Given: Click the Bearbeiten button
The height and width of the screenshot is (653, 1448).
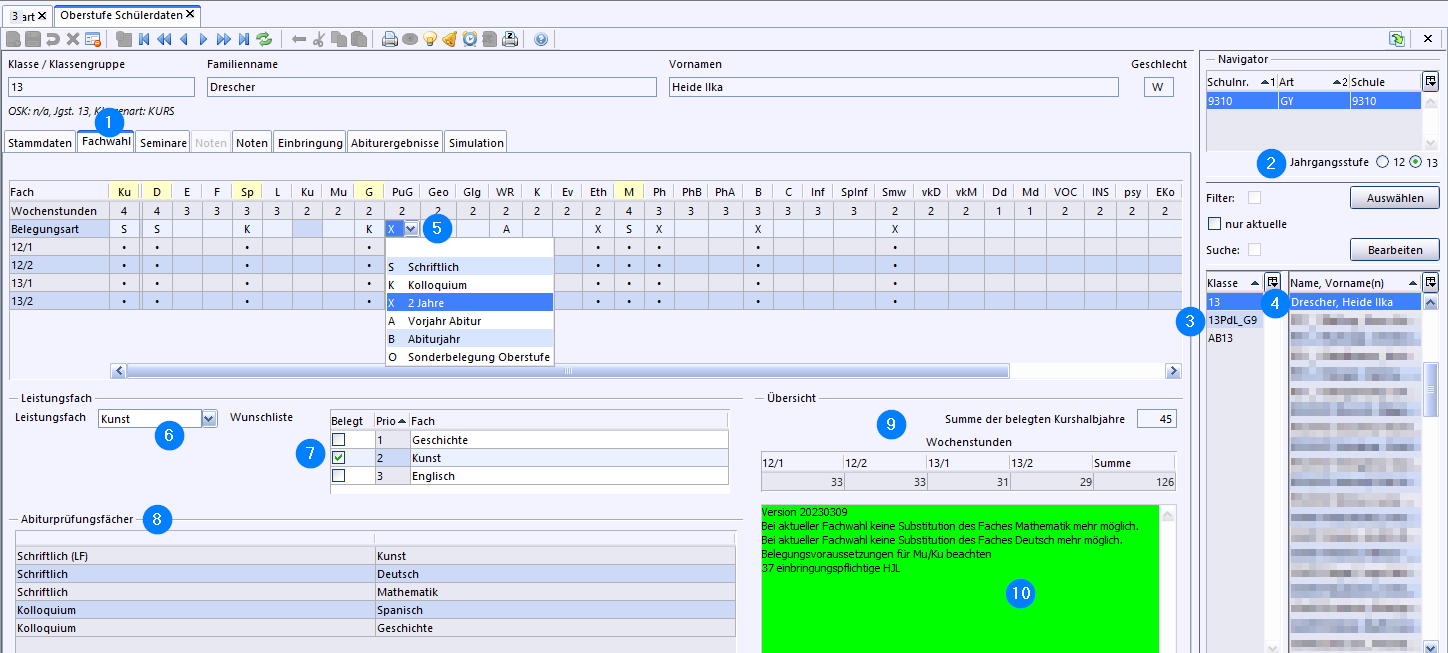Looking at the screenshot, I should (x=1394, y=249).
